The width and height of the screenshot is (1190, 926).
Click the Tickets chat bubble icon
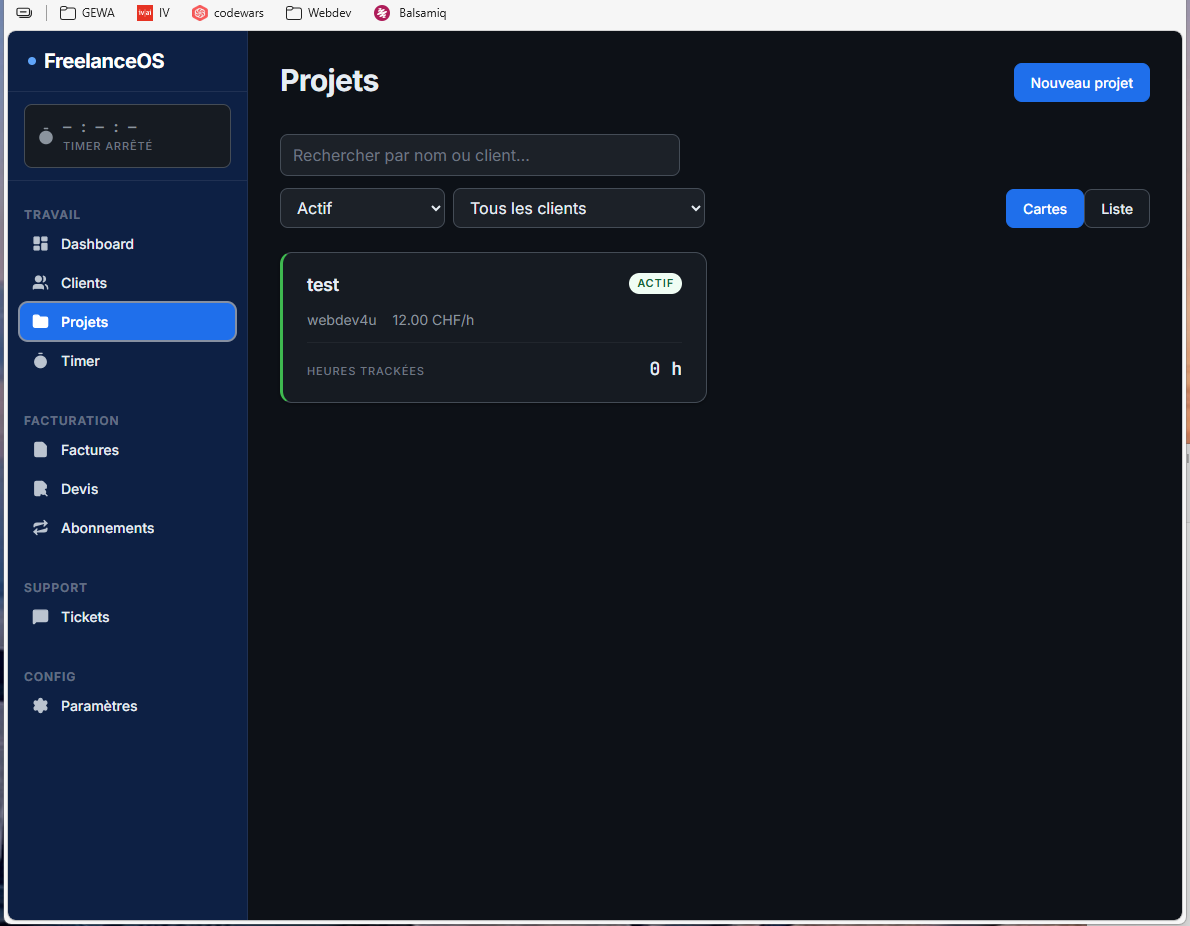pos(41,617)
